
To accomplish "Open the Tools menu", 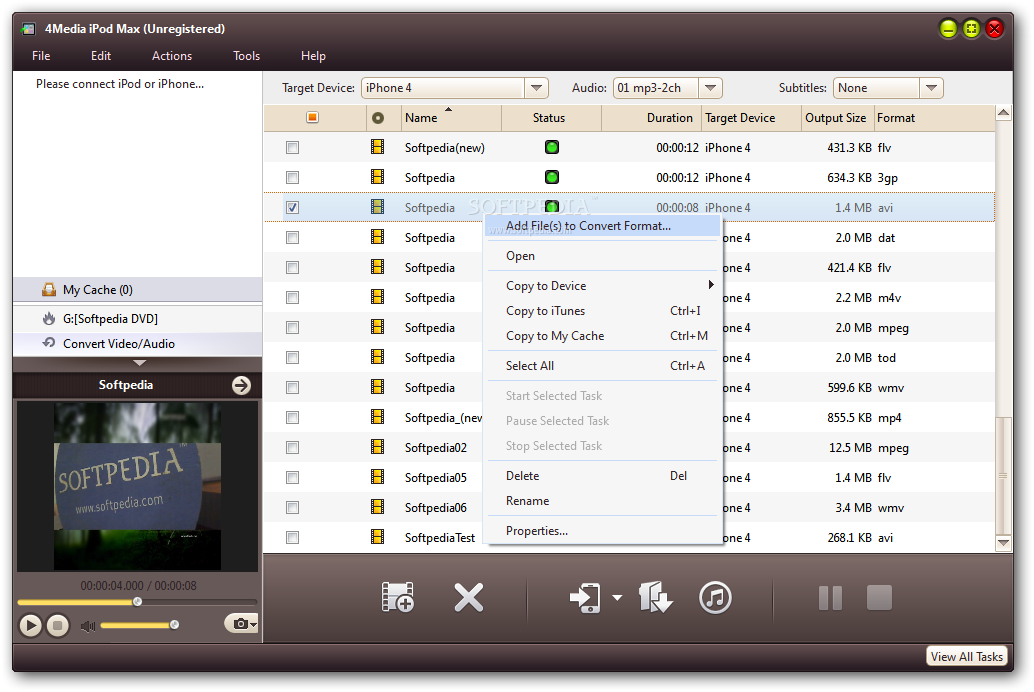I will [x=247, y=56].
